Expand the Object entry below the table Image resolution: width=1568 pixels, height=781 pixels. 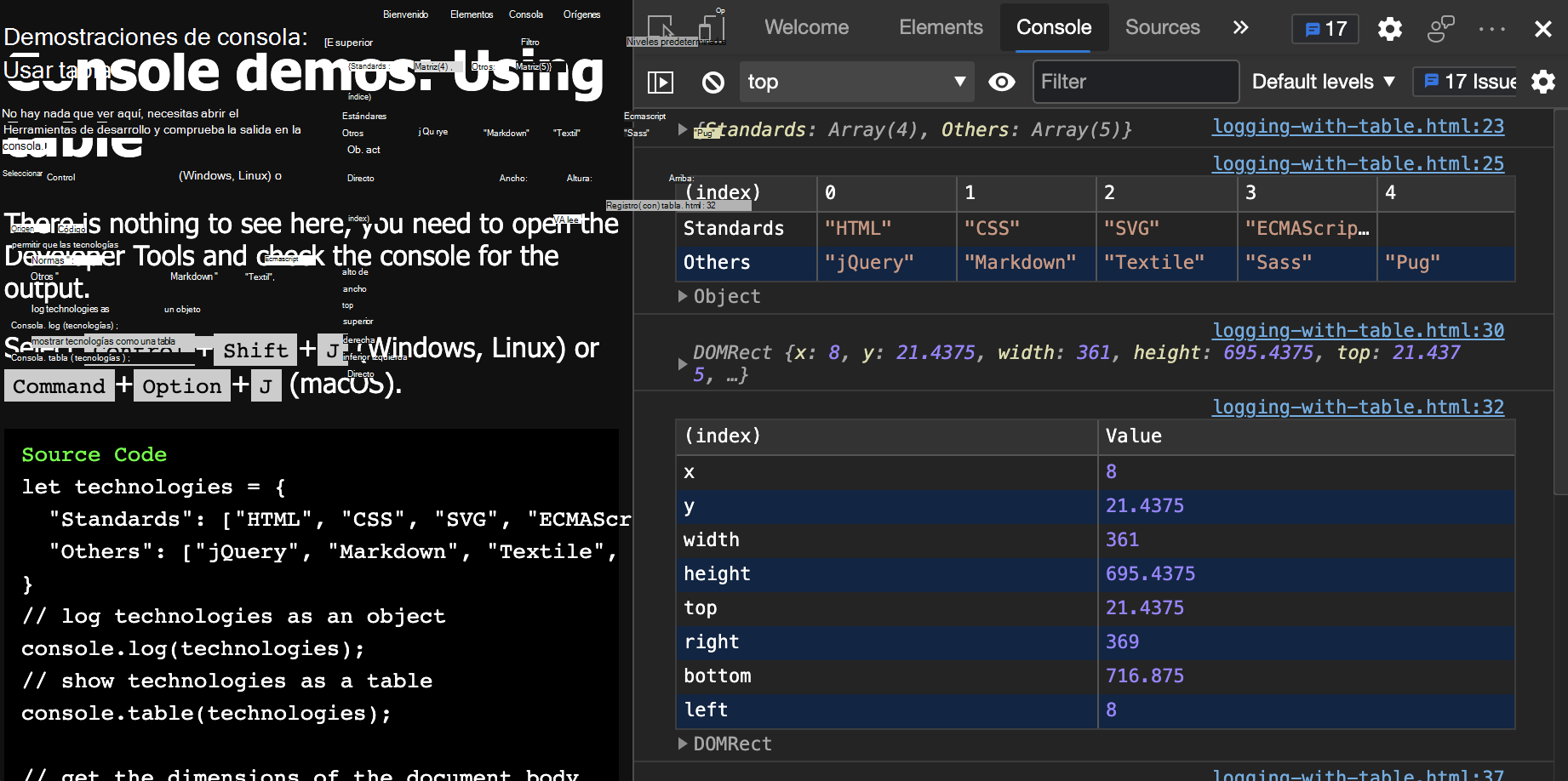click(683, 296)
